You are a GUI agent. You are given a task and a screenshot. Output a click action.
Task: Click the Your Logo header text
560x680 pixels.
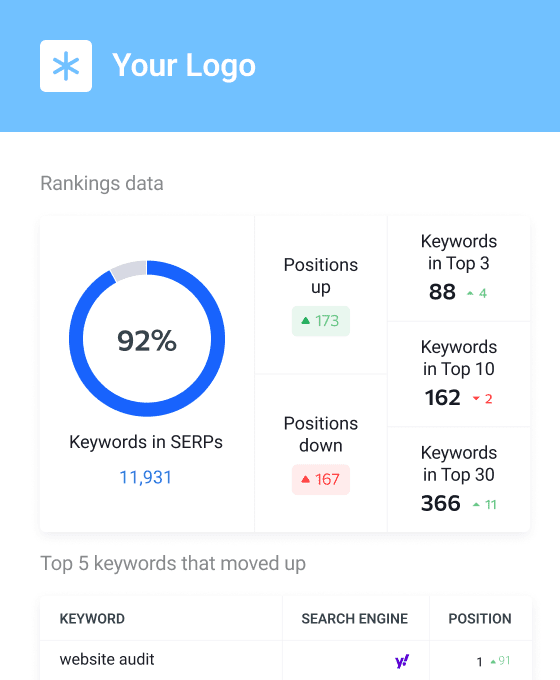tap(184, 66)
